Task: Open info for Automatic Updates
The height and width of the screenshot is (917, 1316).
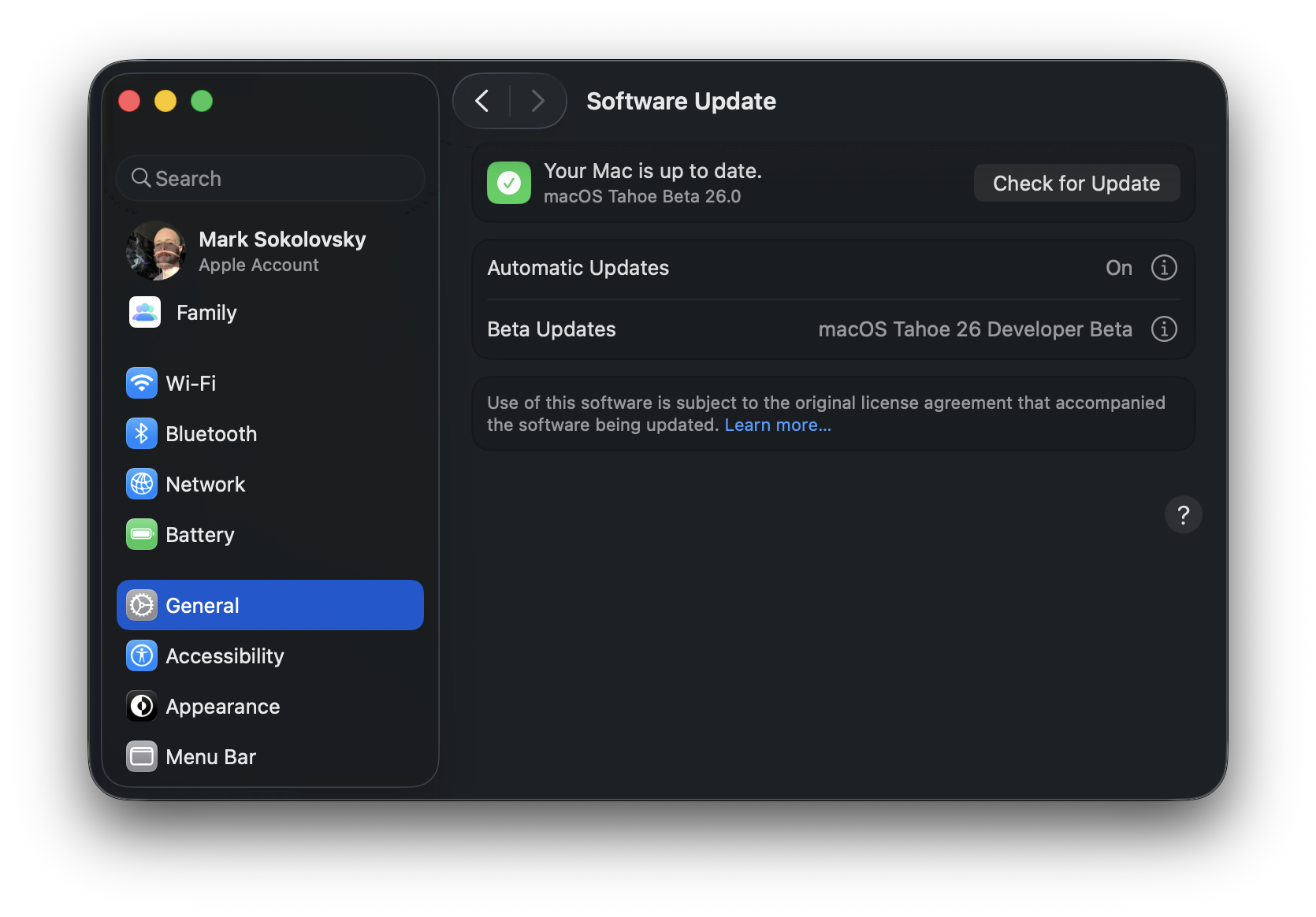Action: pyautogui.click(x=1164, y=268)
